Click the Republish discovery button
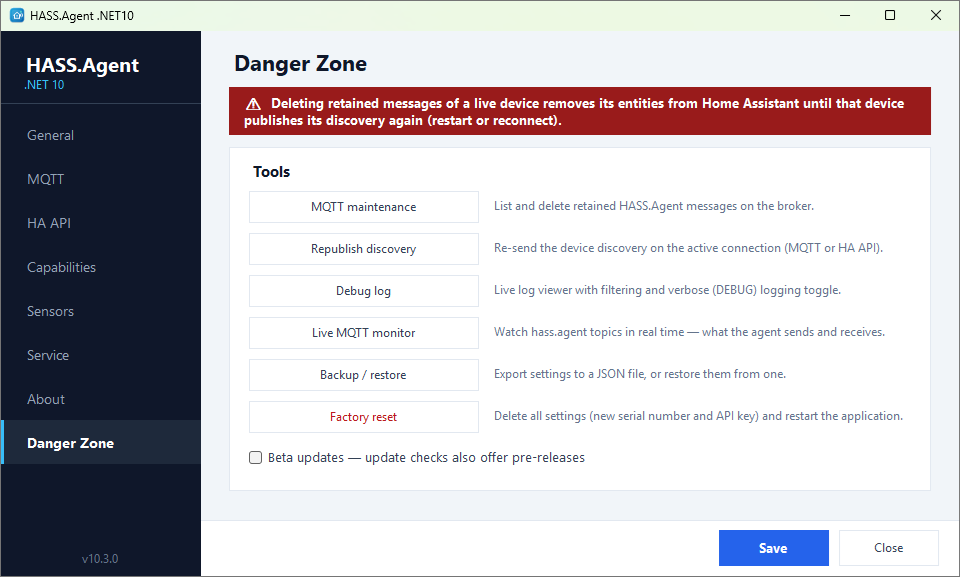 tap(364, 249)
